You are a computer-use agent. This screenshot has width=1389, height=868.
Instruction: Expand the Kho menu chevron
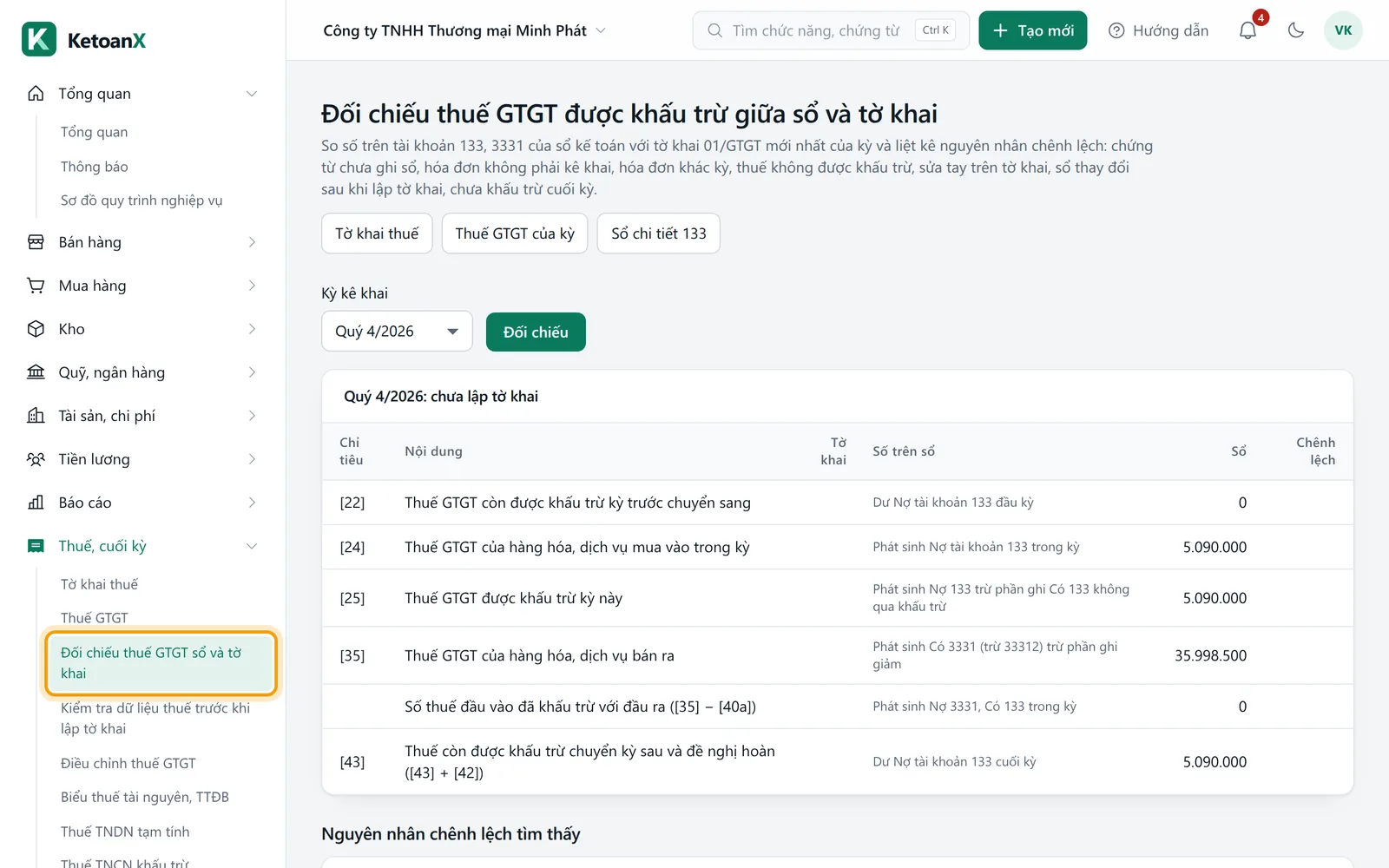tap(252, 329)
